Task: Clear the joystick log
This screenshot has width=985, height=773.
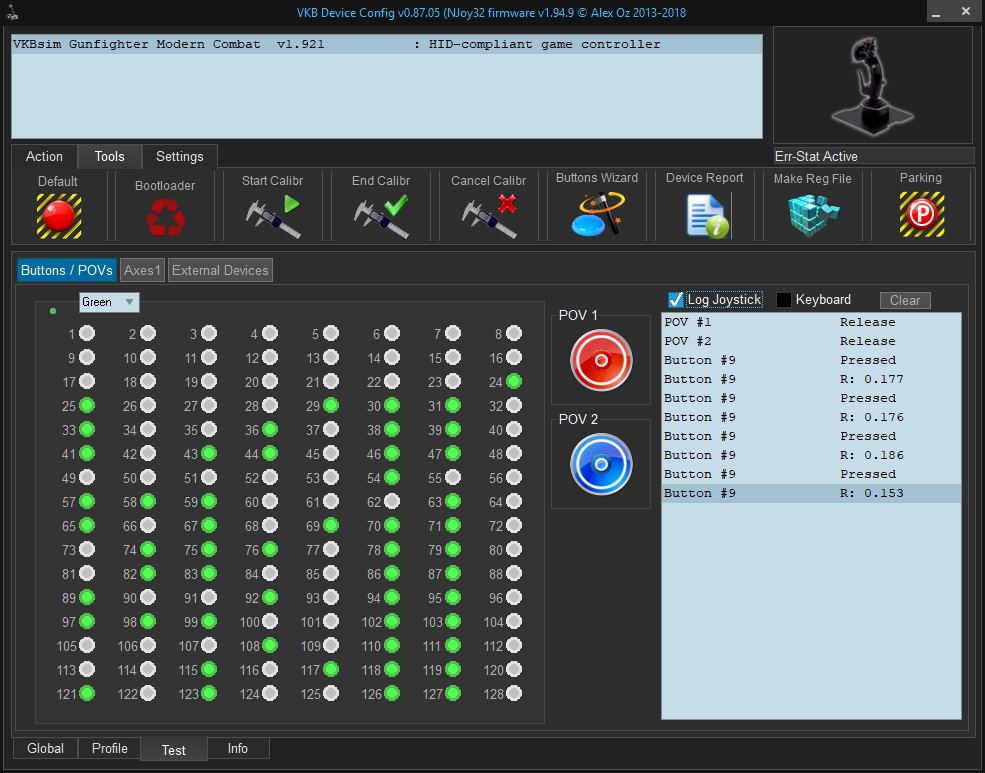Action: coord(904,300)
